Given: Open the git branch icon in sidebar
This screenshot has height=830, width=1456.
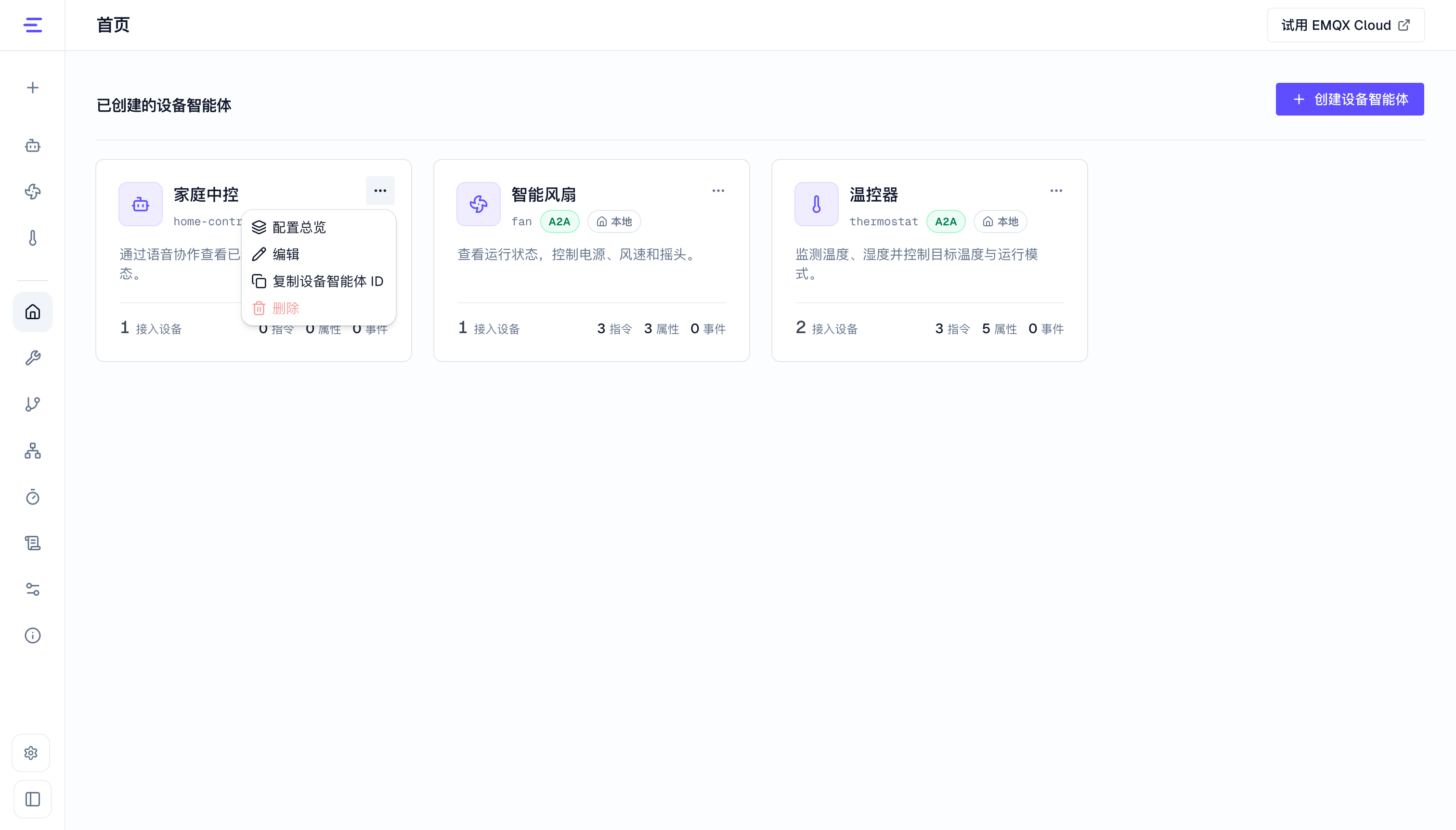Looking at the screenshot, I should tap(32, 404).
